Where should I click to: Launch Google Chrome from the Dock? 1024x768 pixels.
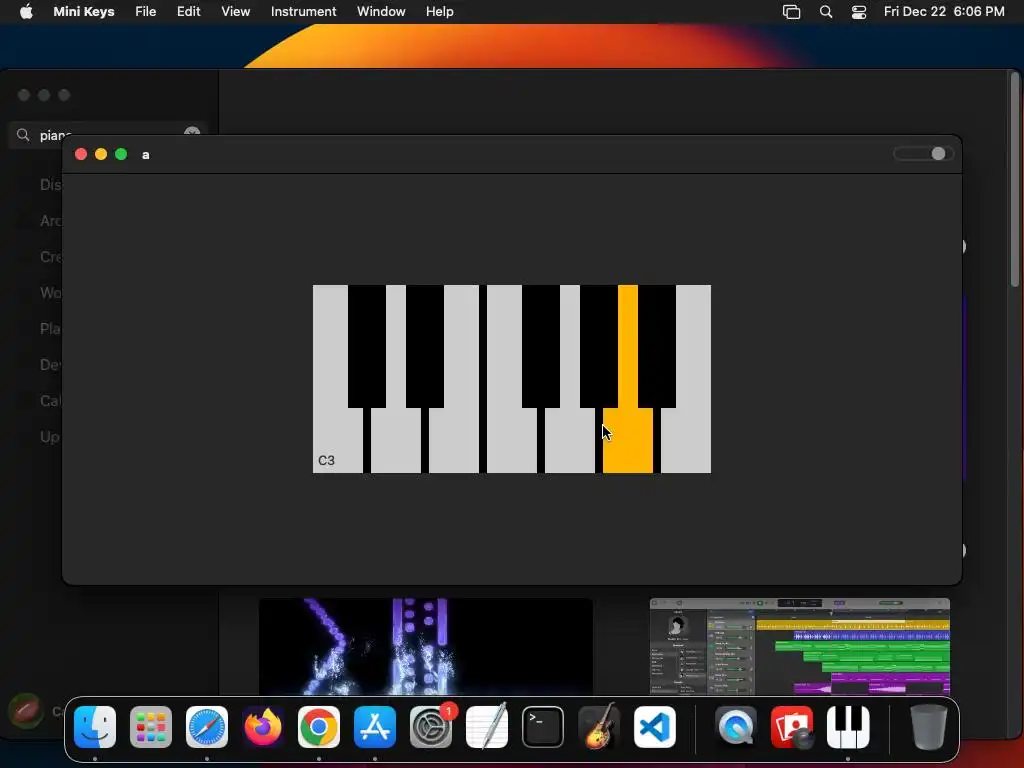[x=319, y=727]
